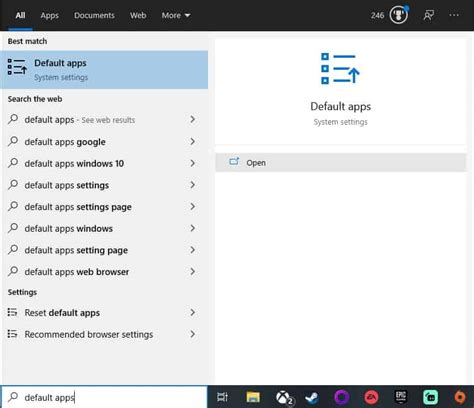Select the 'default apps windows' suggestion
474x408 pixels.
point(69,229)
